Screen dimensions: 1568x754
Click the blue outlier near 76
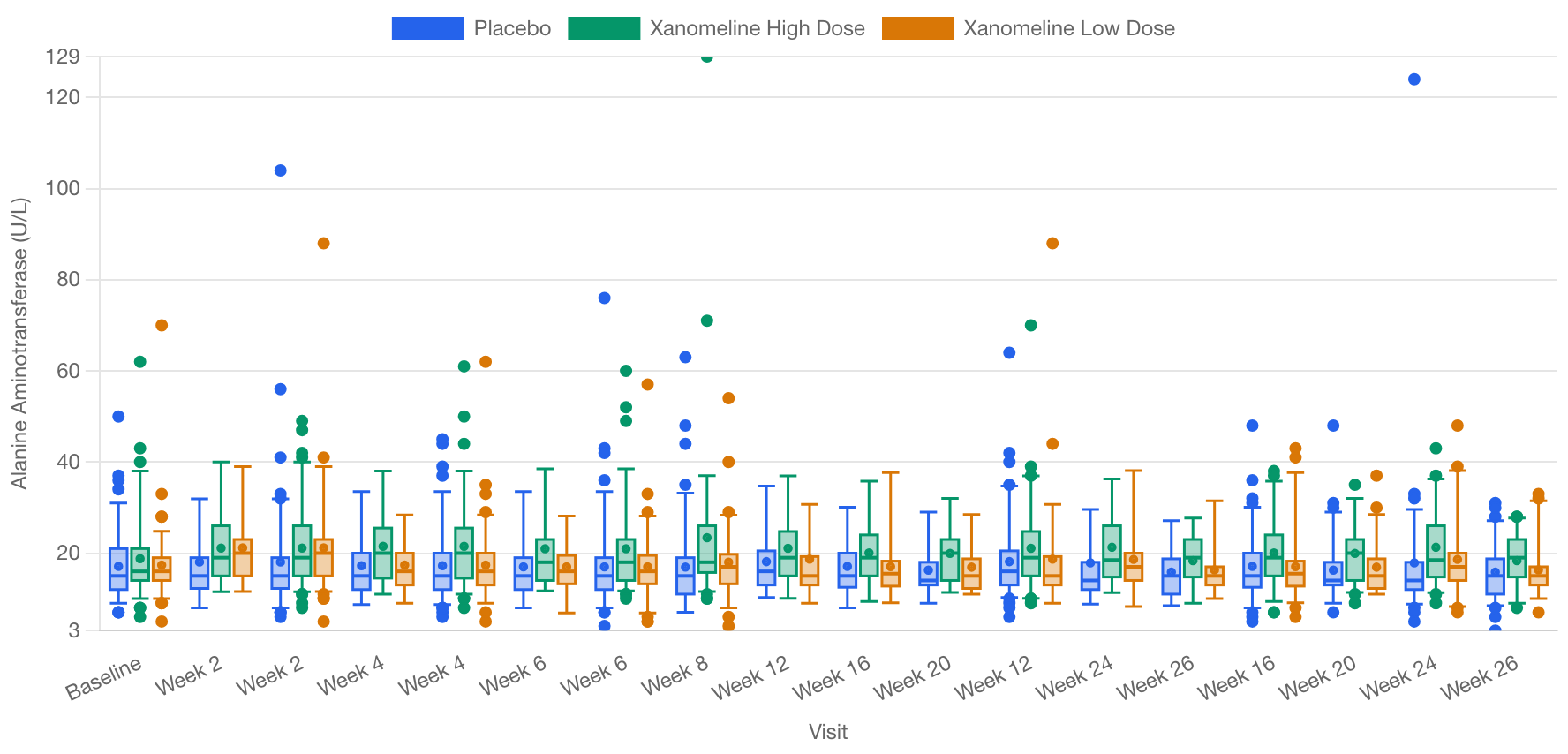pos(604,298)
